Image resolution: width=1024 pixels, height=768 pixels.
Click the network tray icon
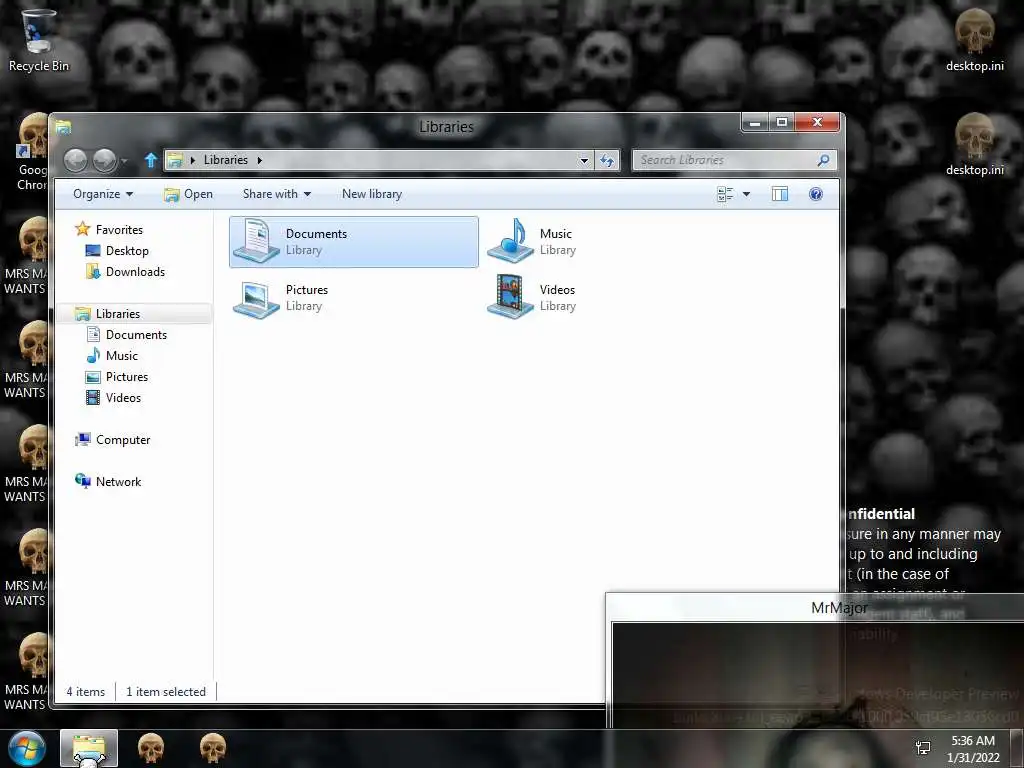pyautogui.click(x=923, y=748)
